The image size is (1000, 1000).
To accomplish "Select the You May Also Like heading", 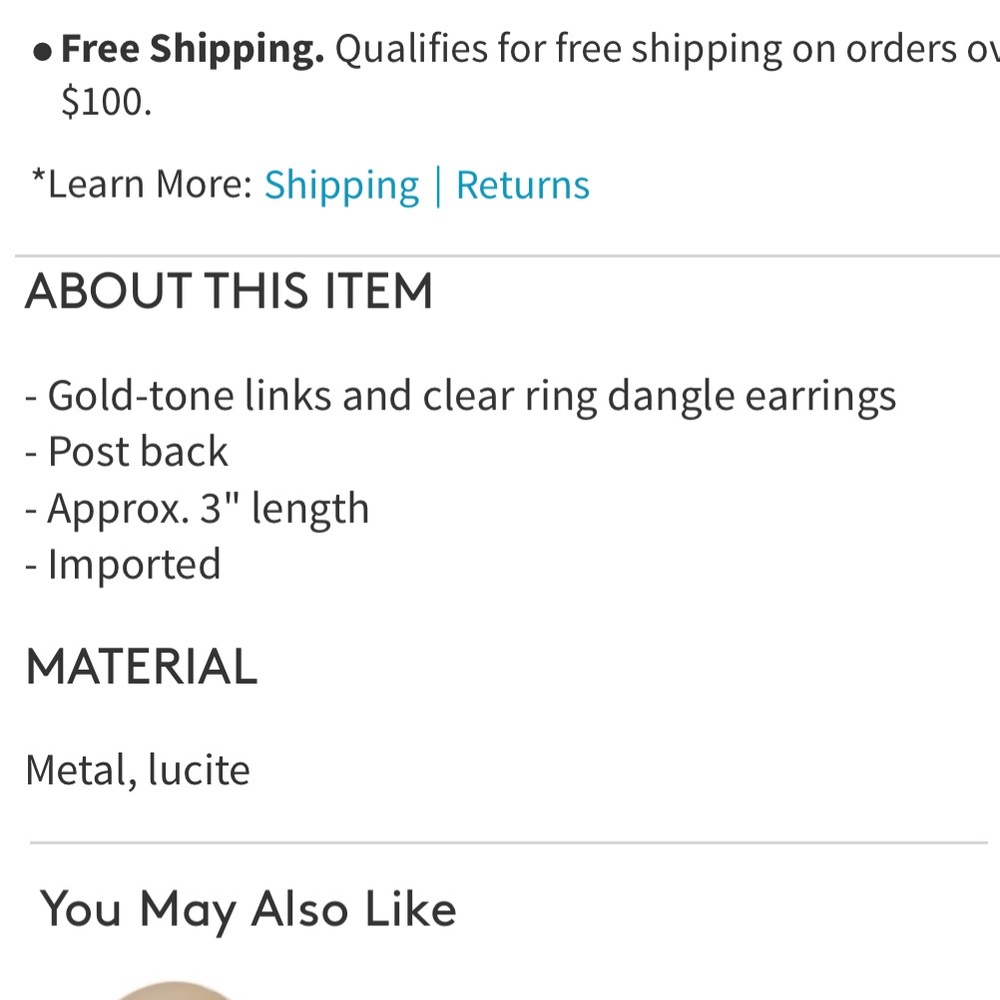I will click(x=248, y=909).
